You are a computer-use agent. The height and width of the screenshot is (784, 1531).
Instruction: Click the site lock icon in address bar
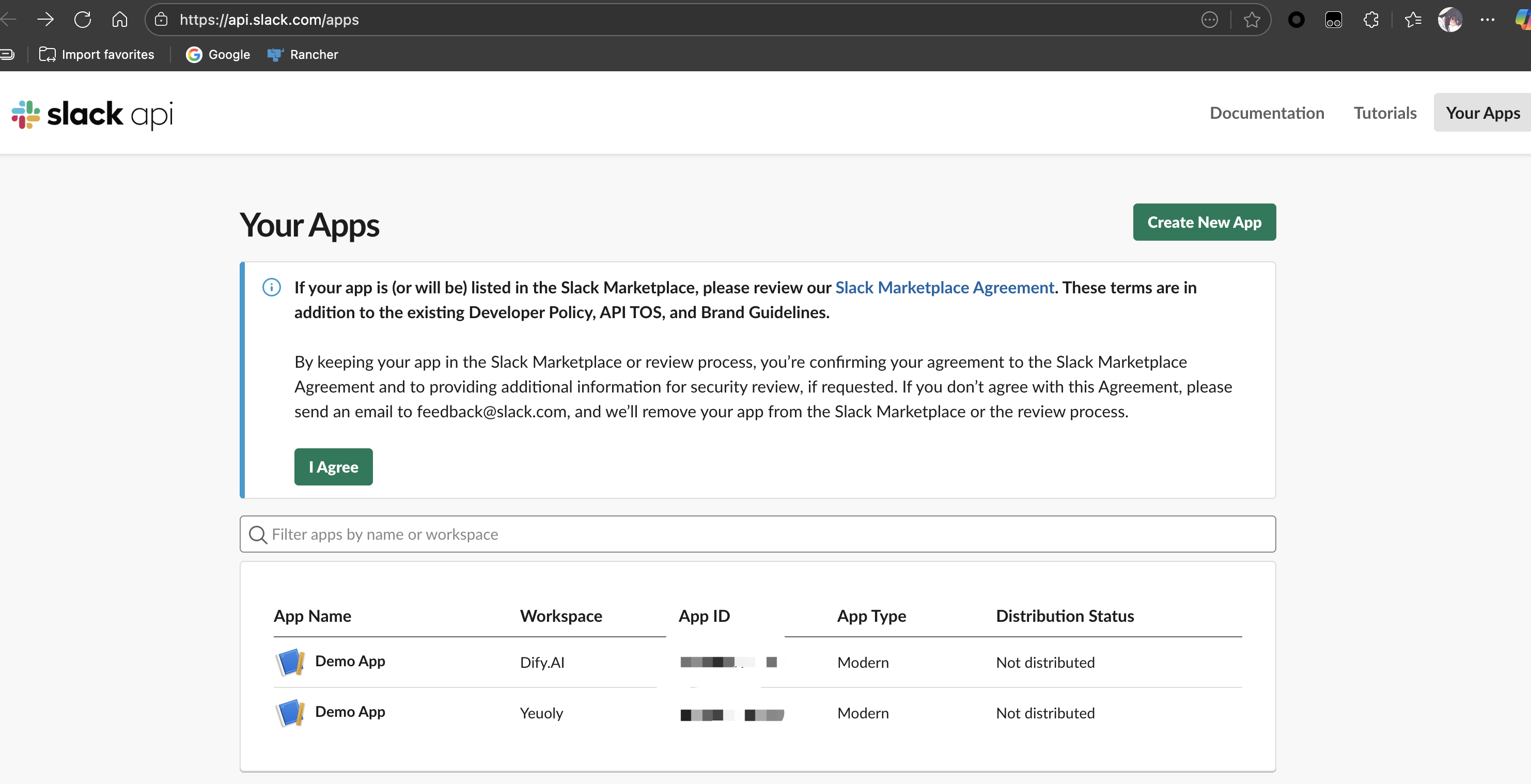coord(161,20)
